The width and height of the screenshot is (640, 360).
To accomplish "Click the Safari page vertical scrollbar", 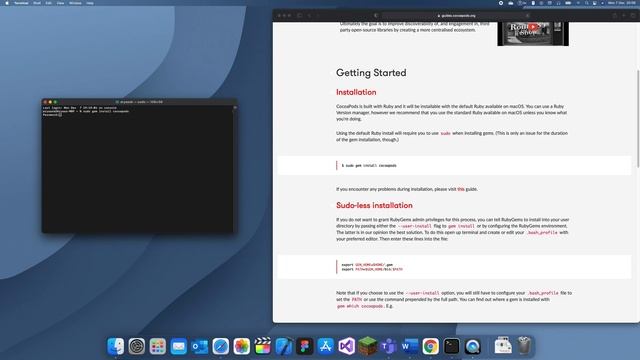I will [638, 118].
